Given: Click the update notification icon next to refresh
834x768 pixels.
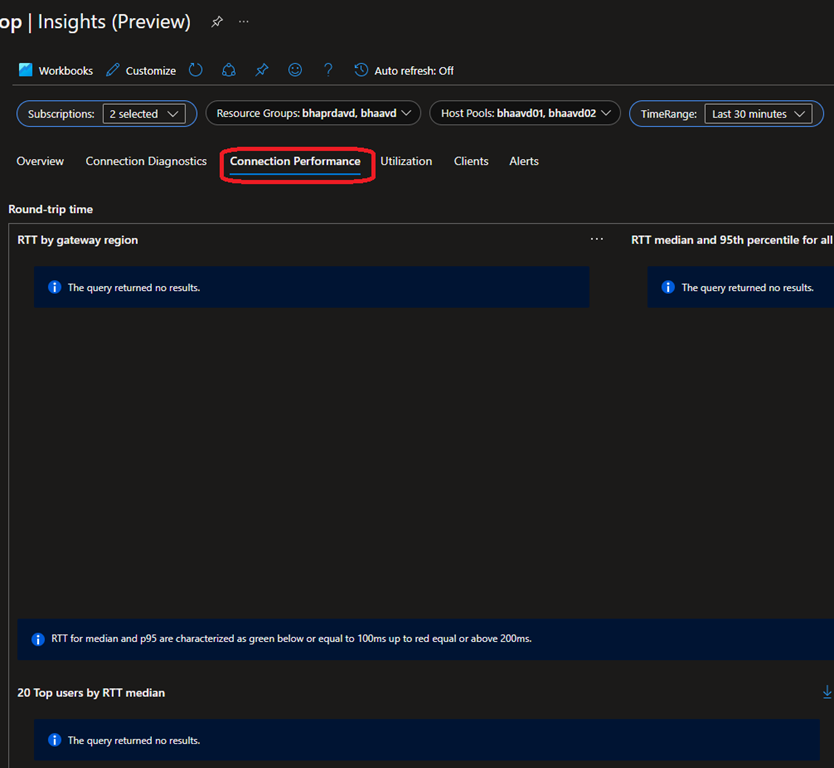Looking at the screenshot, I should (229, 70).
